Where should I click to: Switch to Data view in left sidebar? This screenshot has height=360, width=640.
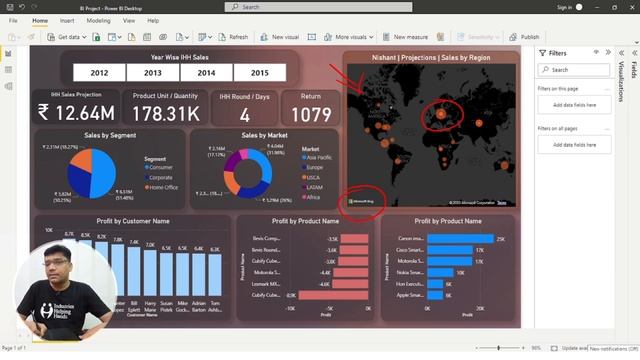8,70
